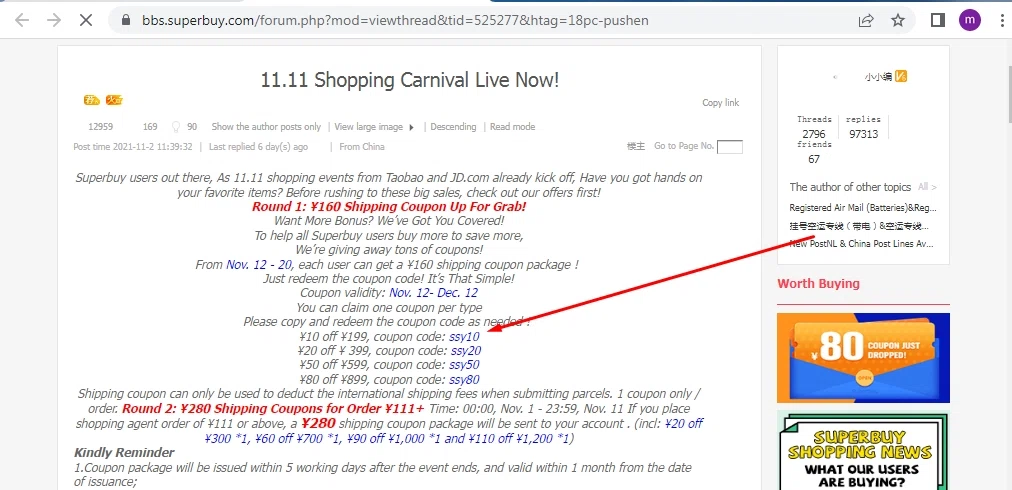Select Show the author posts only
1012x490 pixels.
click(266, 127)
